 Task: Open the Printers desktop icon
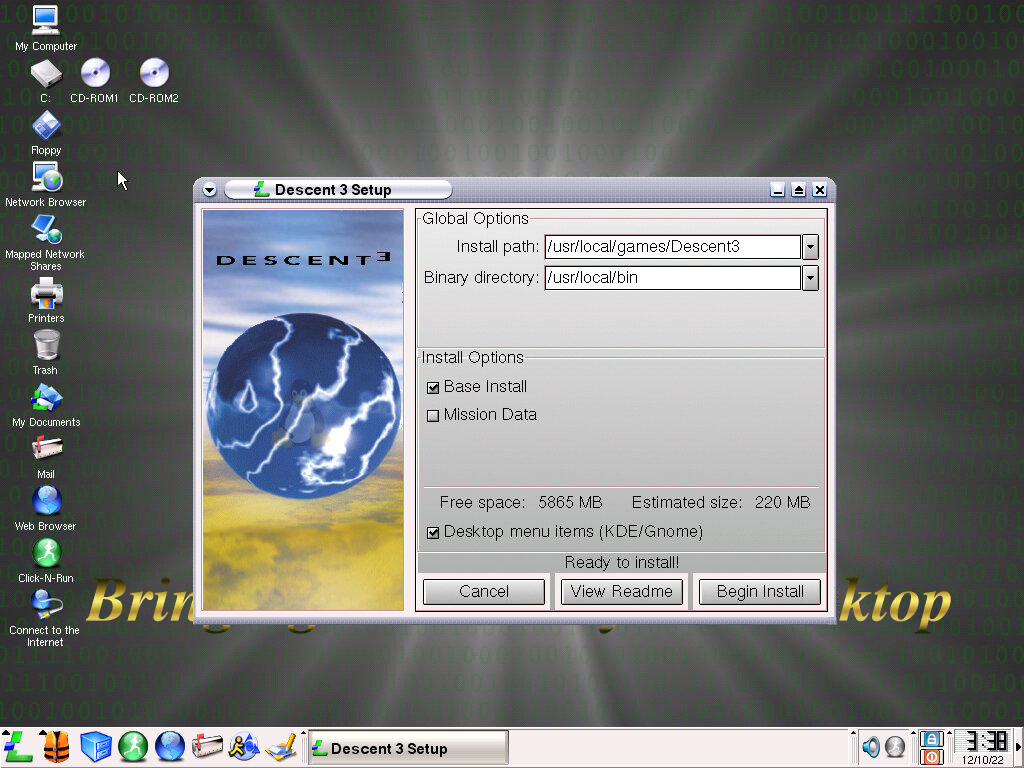click(x=46, y=294)
